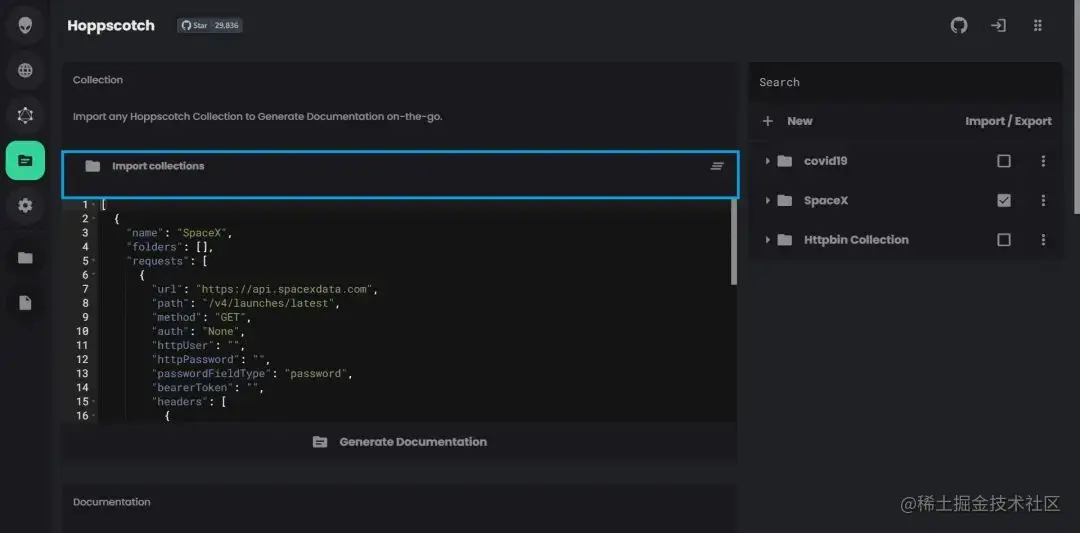Open the GraphQL icon in sidebar
Screen dimensions: 1080x533
tap(25, 116)
